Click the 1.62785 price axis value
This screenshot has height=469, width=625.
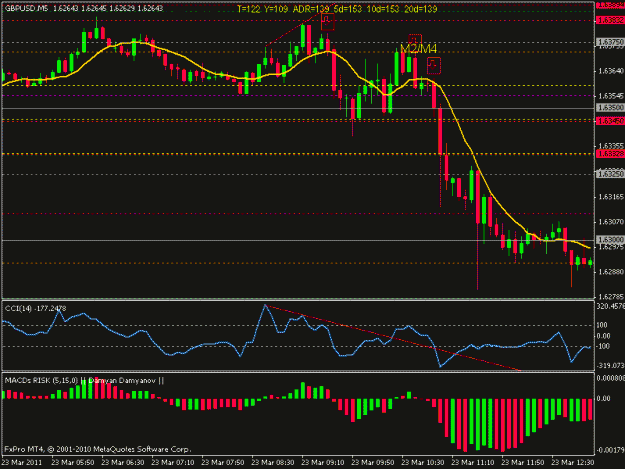click(611, 297)
